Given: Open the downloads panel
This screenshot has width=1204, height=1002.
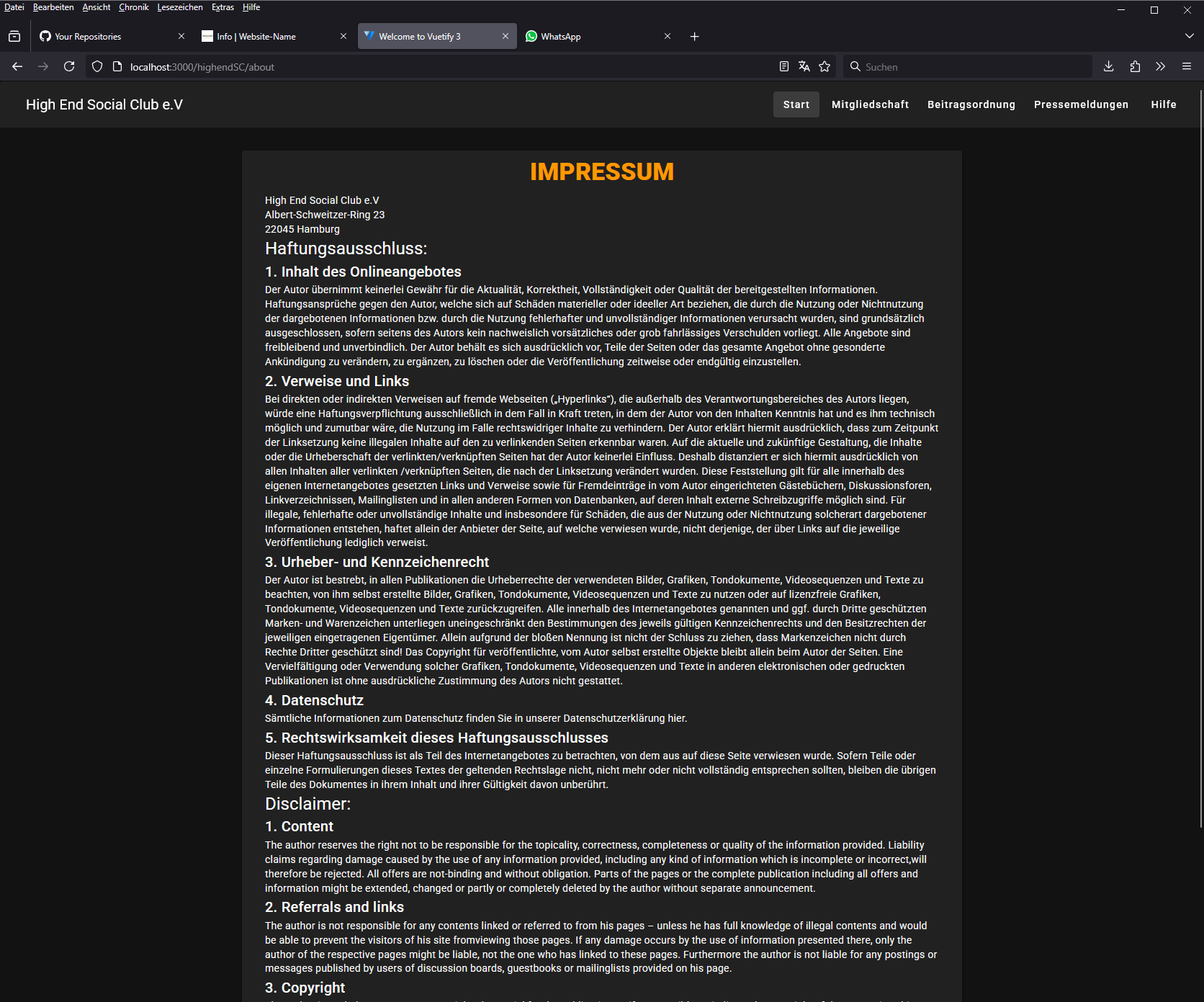Looking at the screenshot, I should pyautogui.click(x=1109, y=66).
